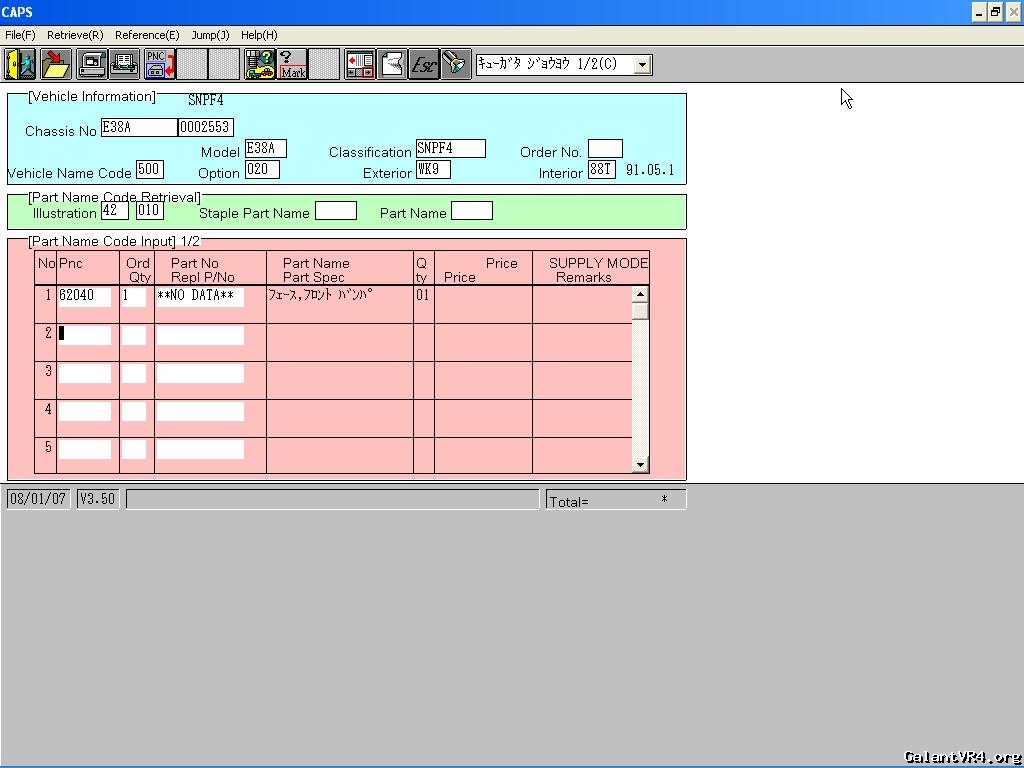Click the red split-window layout icon

click(360, 64)
